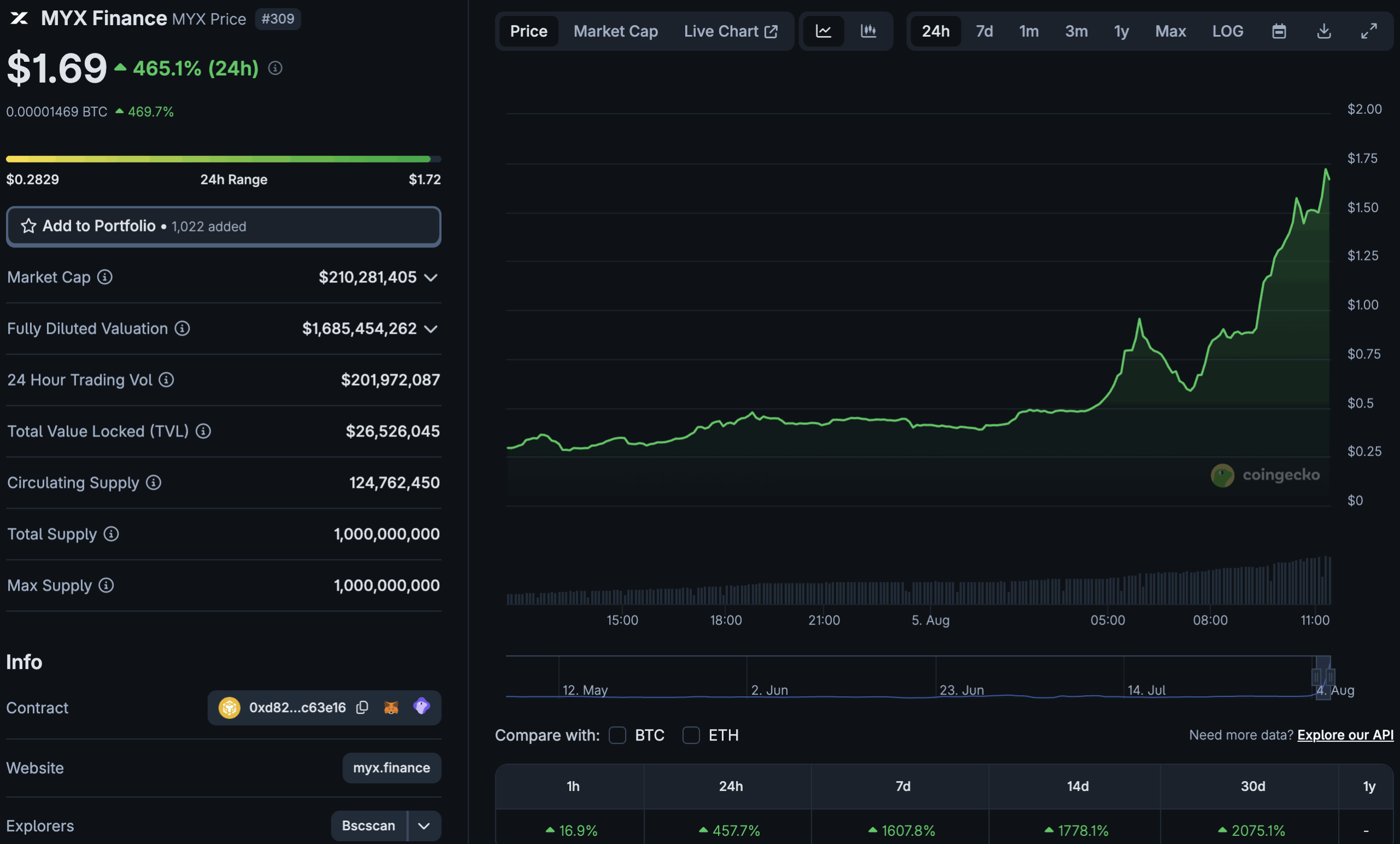Open Circulating Supply info icon
The height and width of the screenshot is (844, 1400).
coord(154,482)
